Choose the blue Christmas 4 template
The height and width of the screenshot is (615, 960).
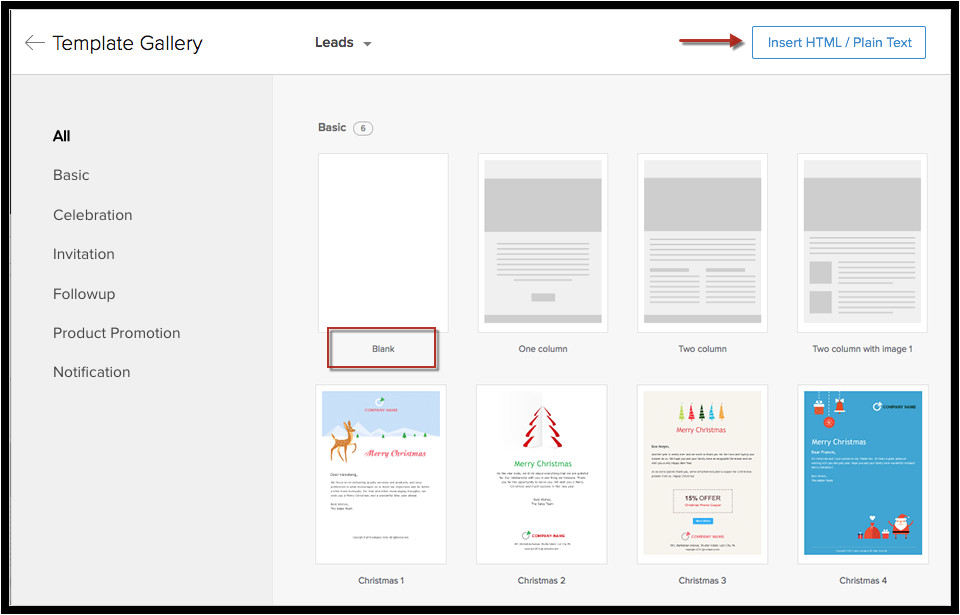pos(863,474)
